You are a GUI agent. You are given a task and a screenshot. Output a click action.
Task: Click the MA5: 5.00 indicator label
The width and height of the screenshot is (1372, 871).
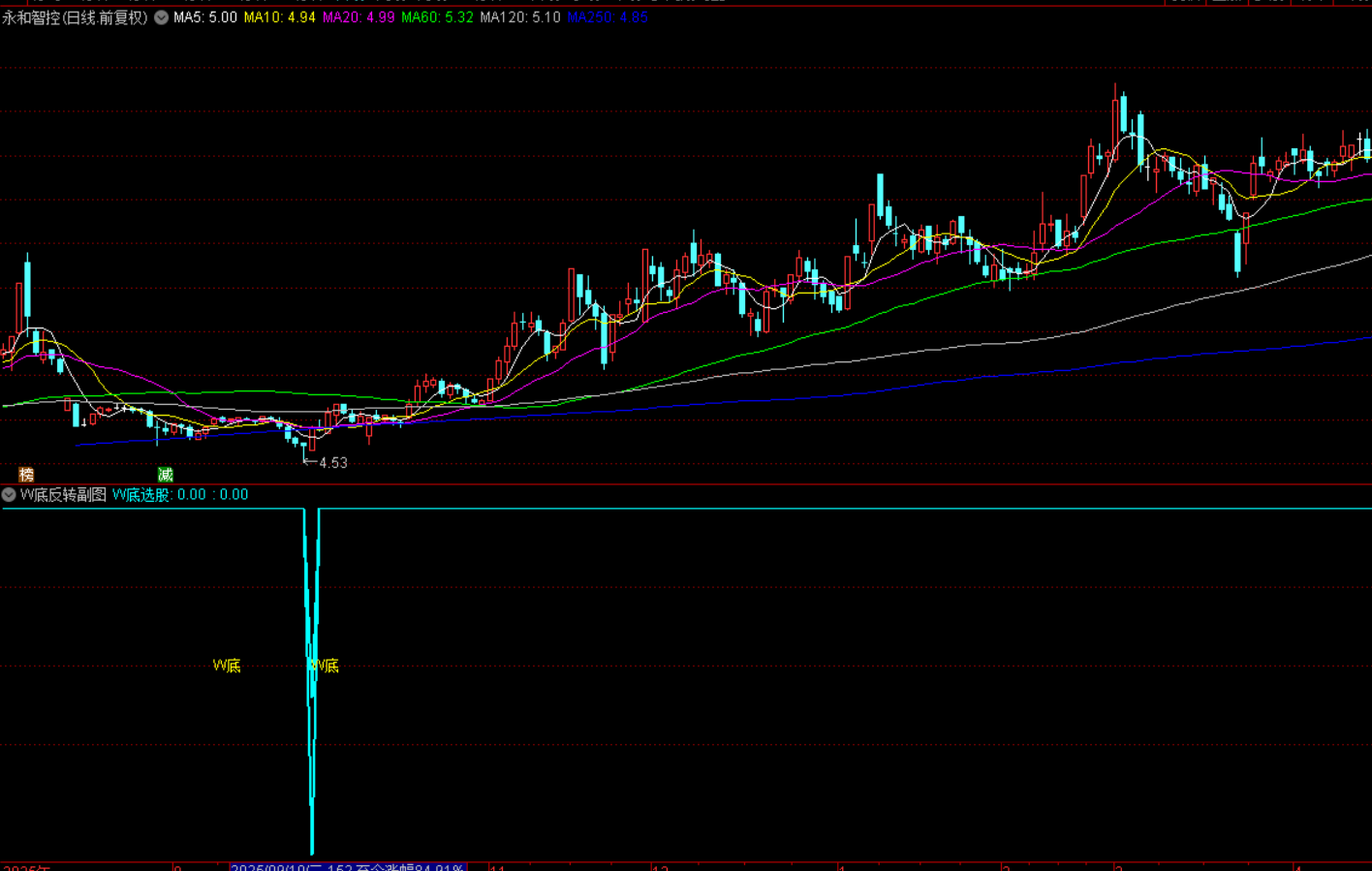coord(205,17)
